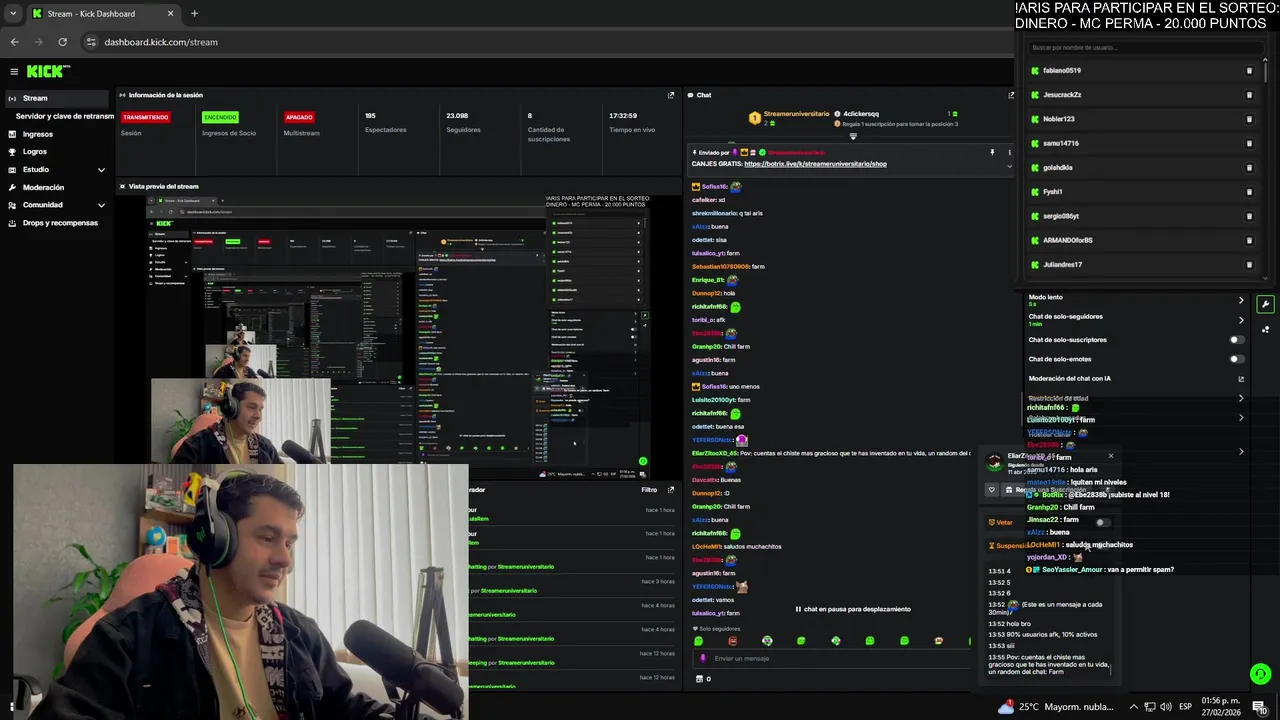This screenshot has height=720, width=1280.
Task: Open the chat users icon below wrench
Action: (1265, 329)
